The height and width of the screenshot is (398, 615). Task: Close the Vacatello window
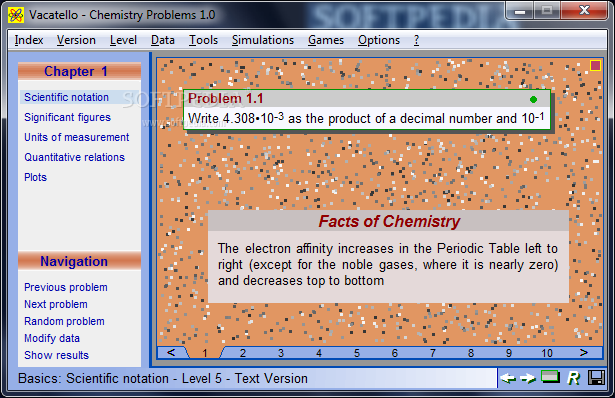[584, 11]
